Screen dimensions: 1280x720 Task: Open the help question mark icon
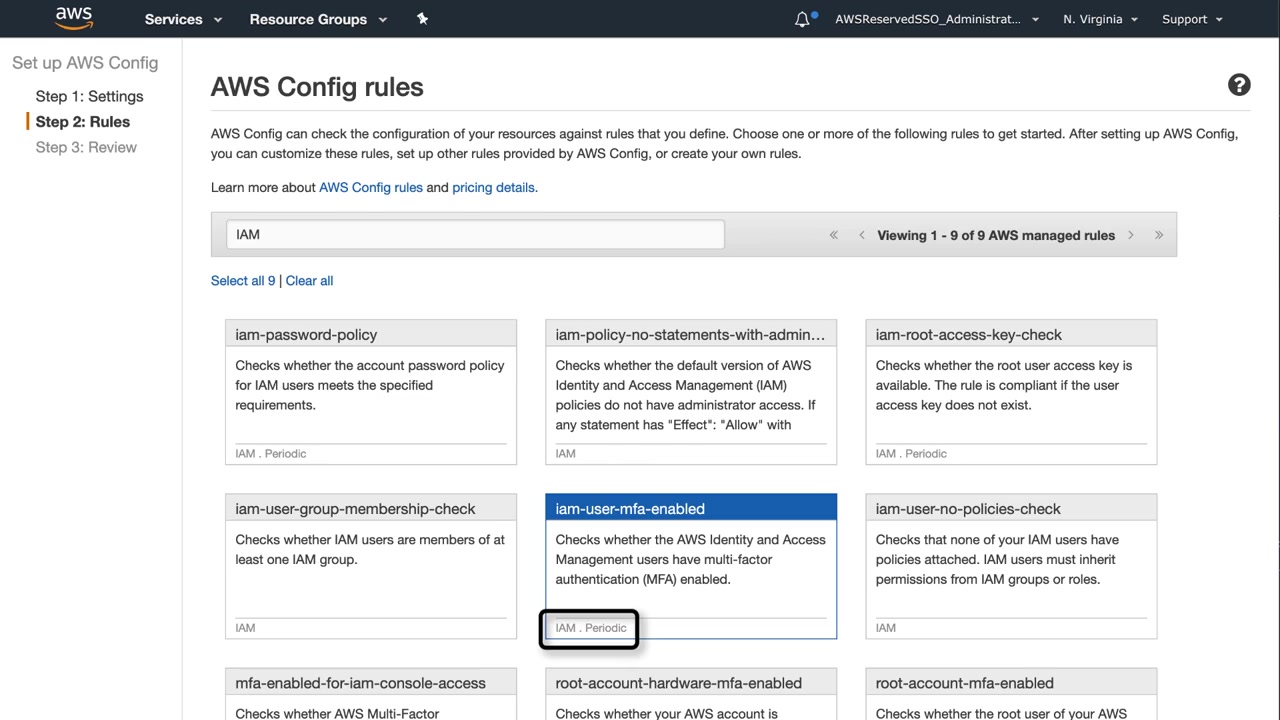click(1239, 85)
